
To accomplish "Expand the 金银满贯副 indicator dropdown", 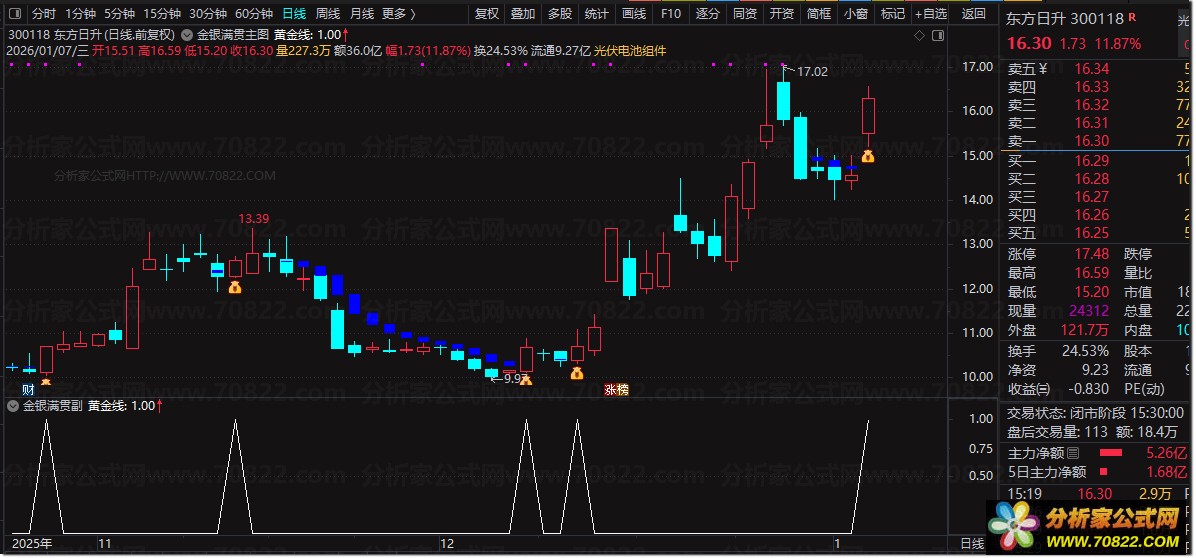I will click(x=12, y=406).
